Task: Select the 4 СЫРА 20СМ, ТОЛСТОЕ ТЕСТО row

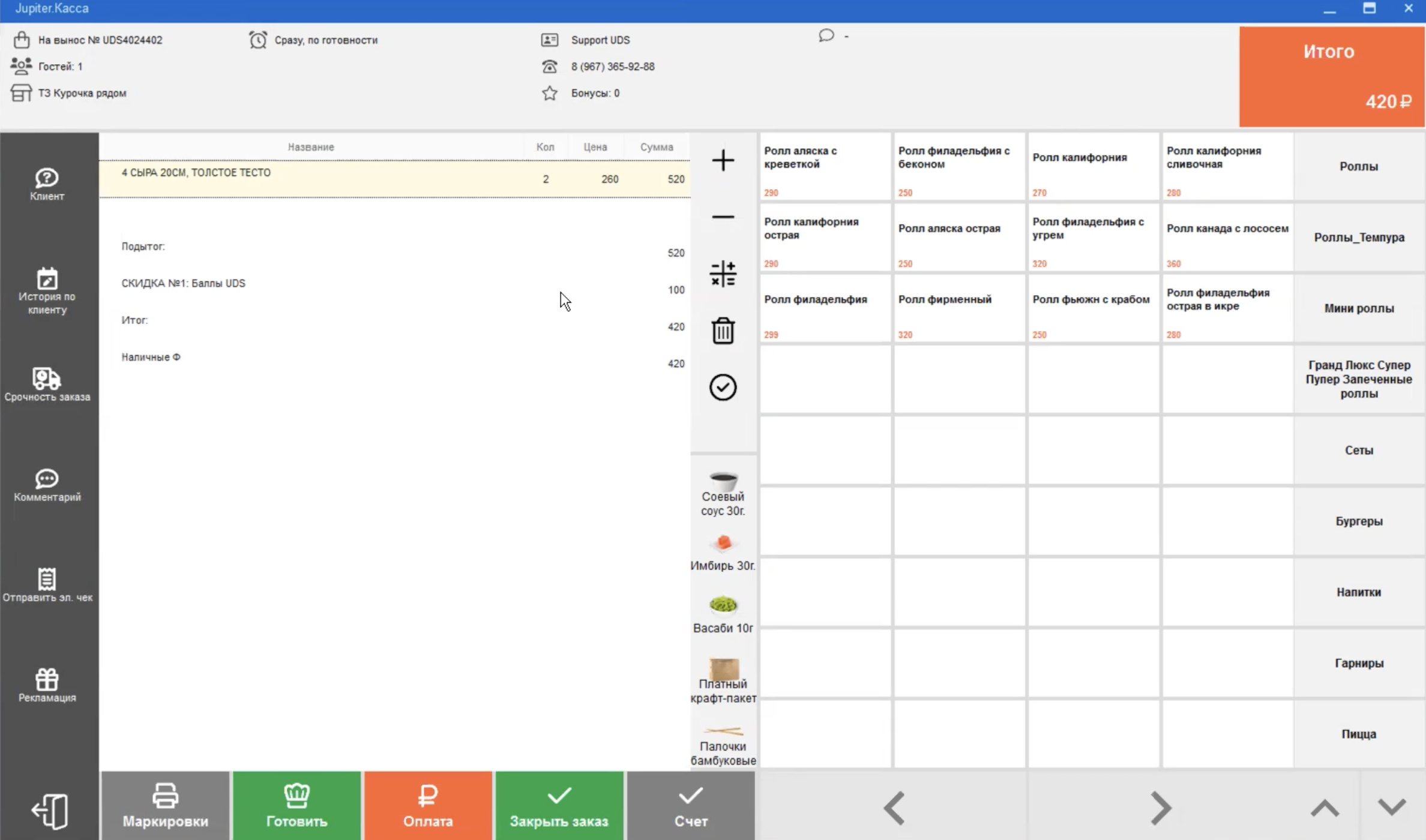Action: [395, 179]
